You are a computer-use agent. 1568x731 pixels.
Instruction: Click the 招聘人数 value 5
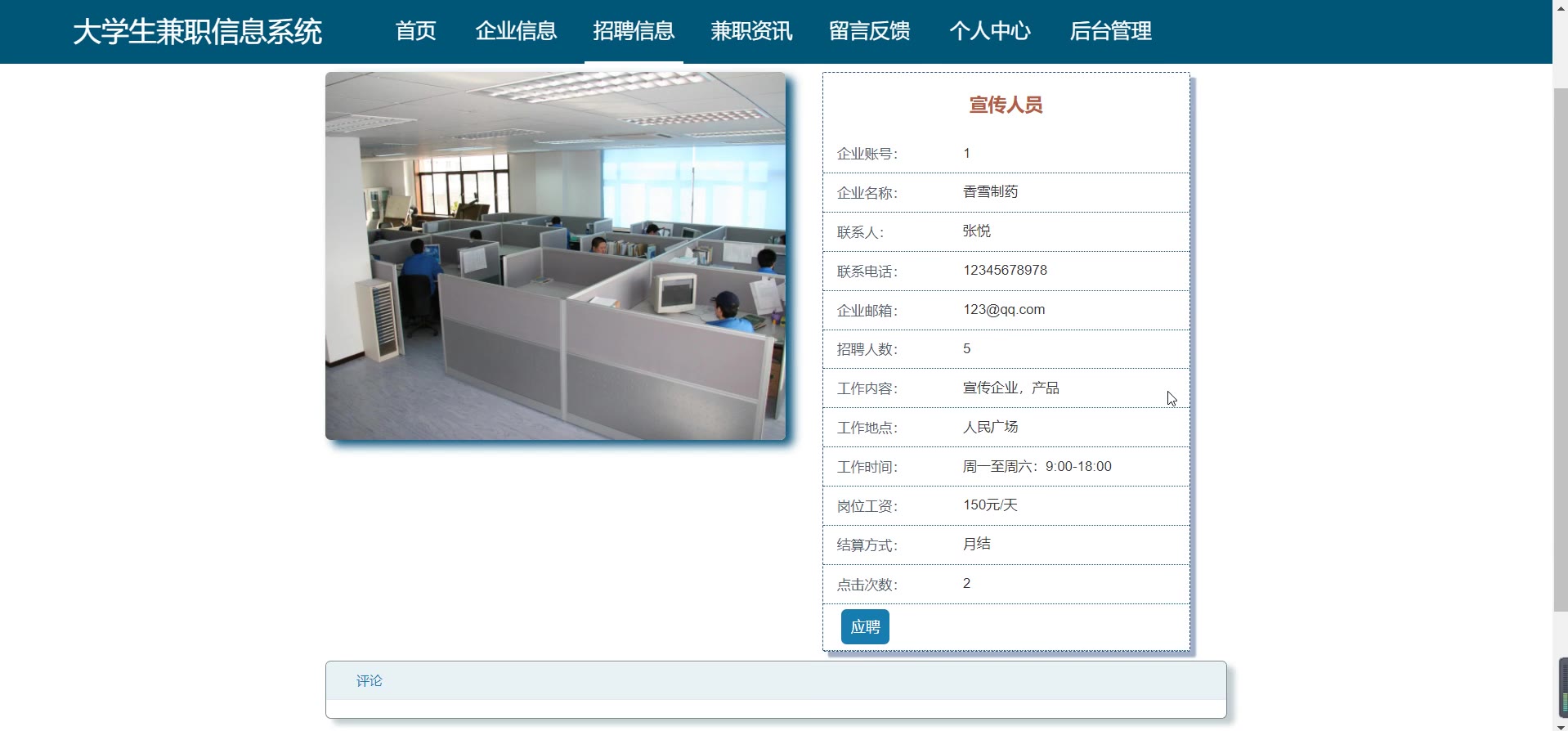pyautogui.click(x=966, y=348)
